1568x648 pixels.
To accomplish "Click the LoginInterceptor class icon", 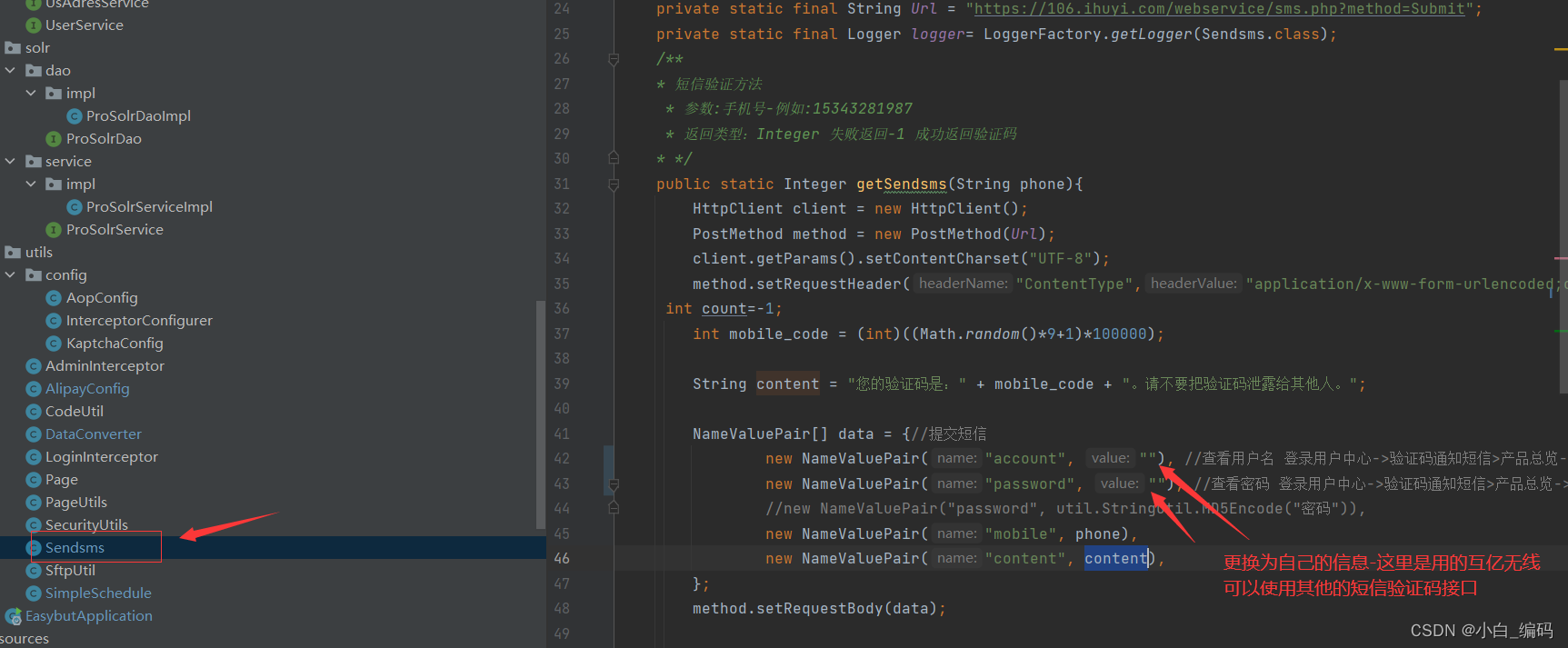I will pyautogui.click(x=34, y=457).
